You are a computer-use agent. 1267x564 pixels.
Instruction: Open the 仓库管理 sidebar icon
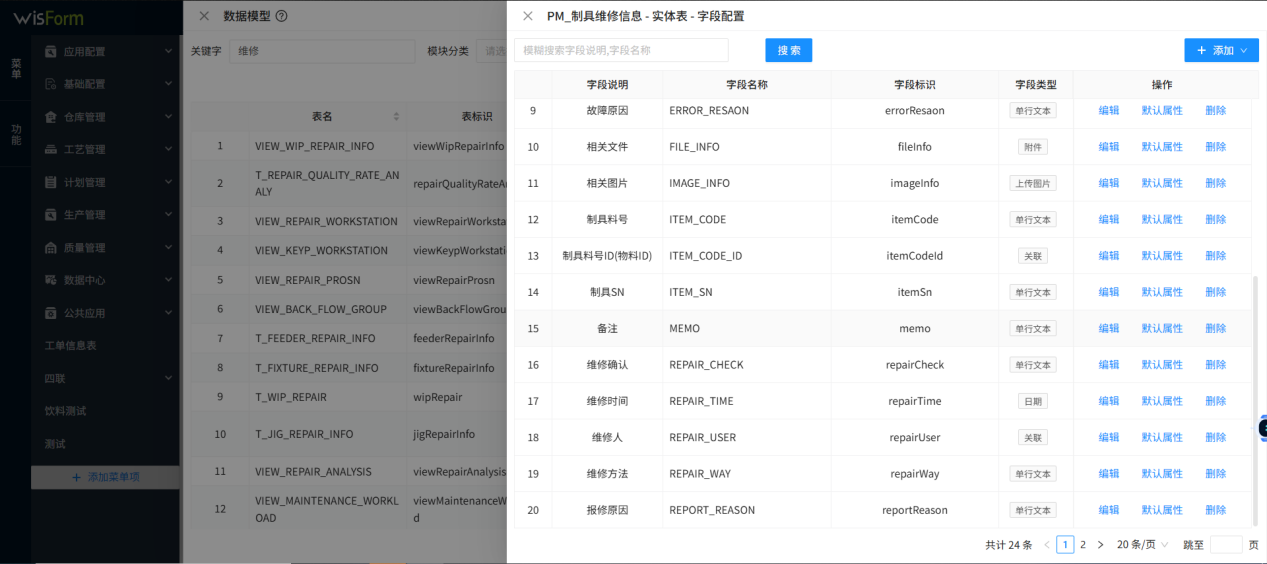pyautogui.click(x=51, y=117)
